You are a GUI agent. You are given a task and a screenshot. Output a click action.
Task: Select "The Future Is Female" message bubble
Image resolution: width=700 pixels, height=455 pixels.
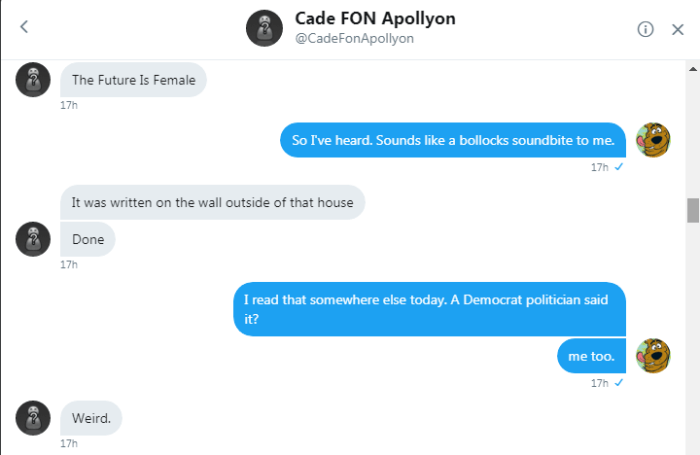pos(134,79)
